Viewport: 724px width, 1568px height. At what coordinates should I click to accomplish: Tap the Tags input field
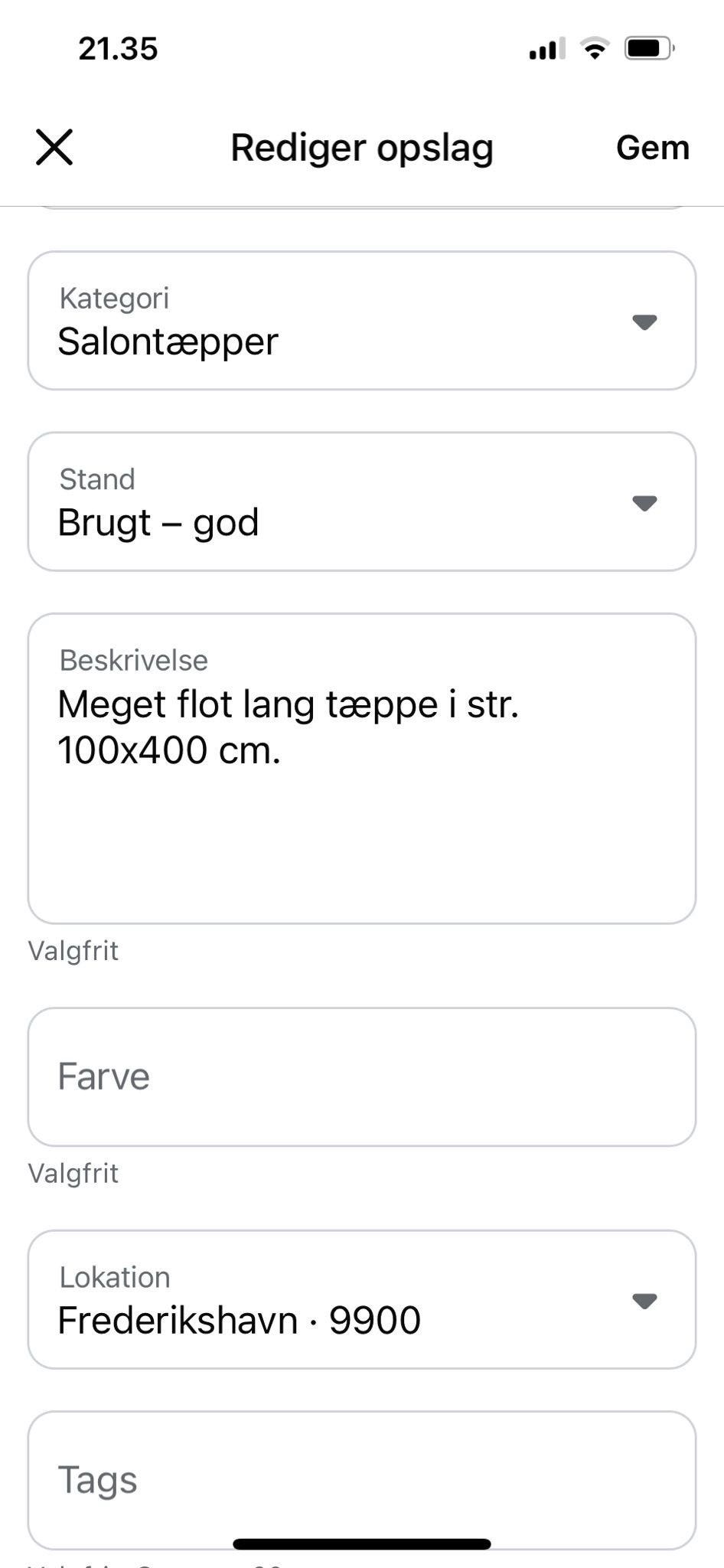coord(361,1479)
